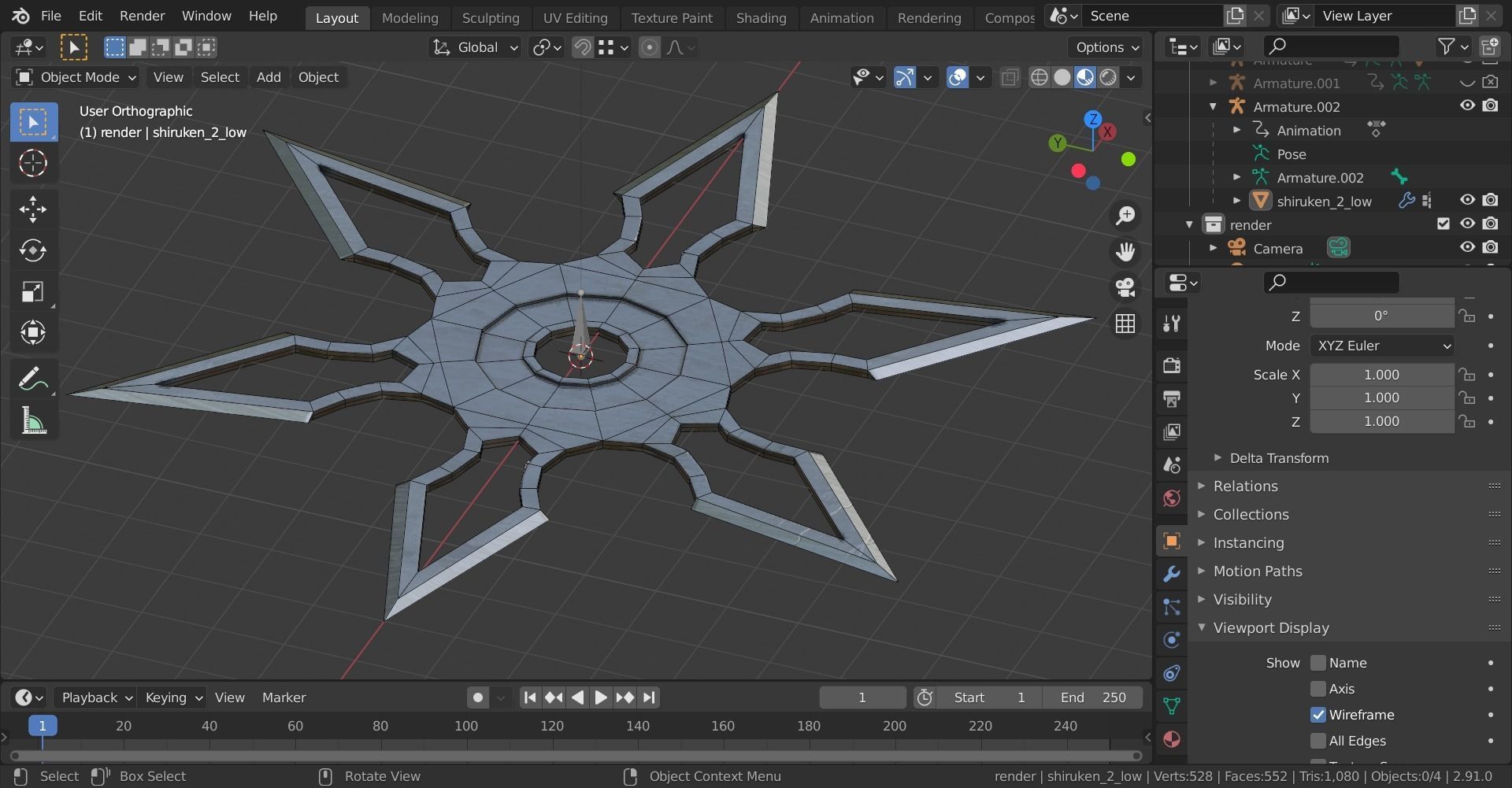1512x788 pixels.
Task: Open the World properties tab
Action: click(1172, 498)
